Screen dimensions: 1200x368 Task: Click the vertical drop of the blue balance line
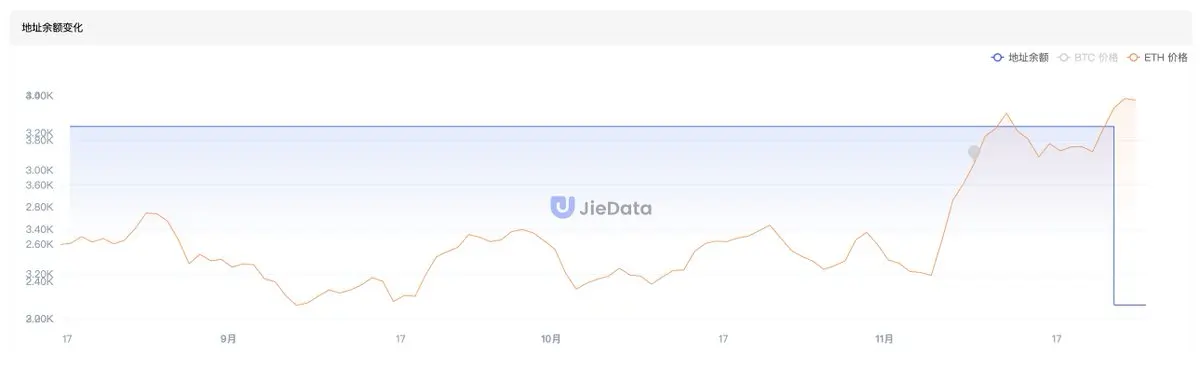pos(1114,215)
